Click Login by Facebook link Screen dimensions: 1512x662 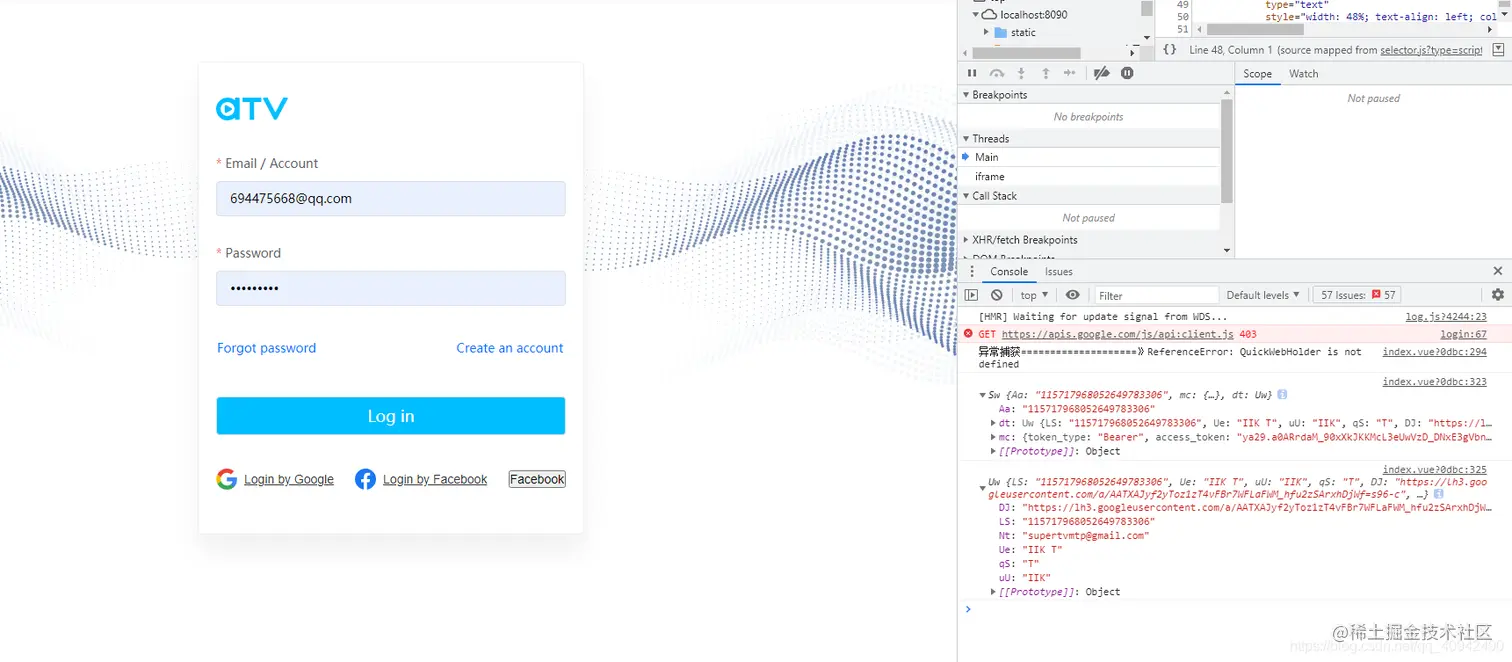(x=435, y=479)
